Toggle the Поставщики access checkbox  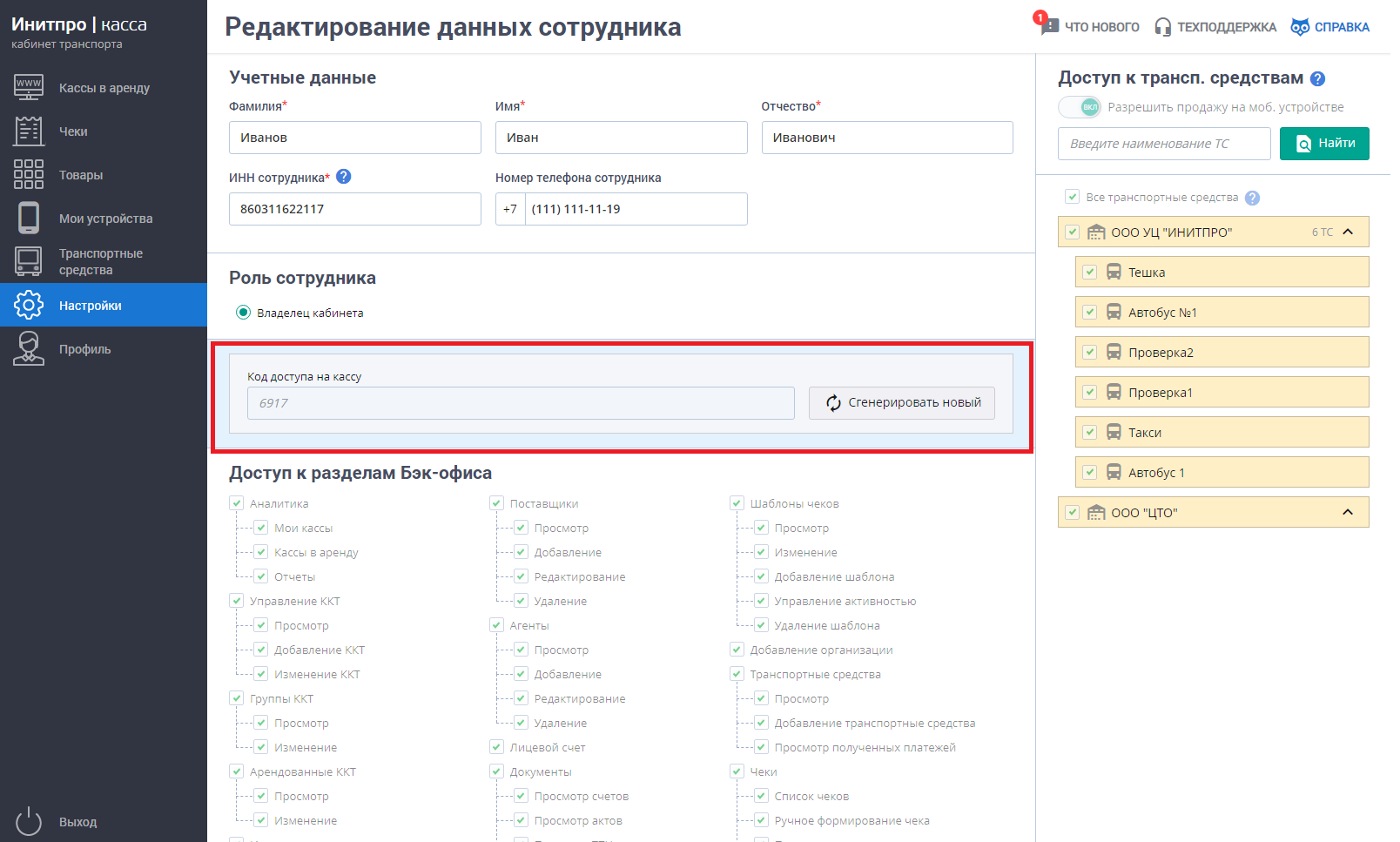coord(496,503)
